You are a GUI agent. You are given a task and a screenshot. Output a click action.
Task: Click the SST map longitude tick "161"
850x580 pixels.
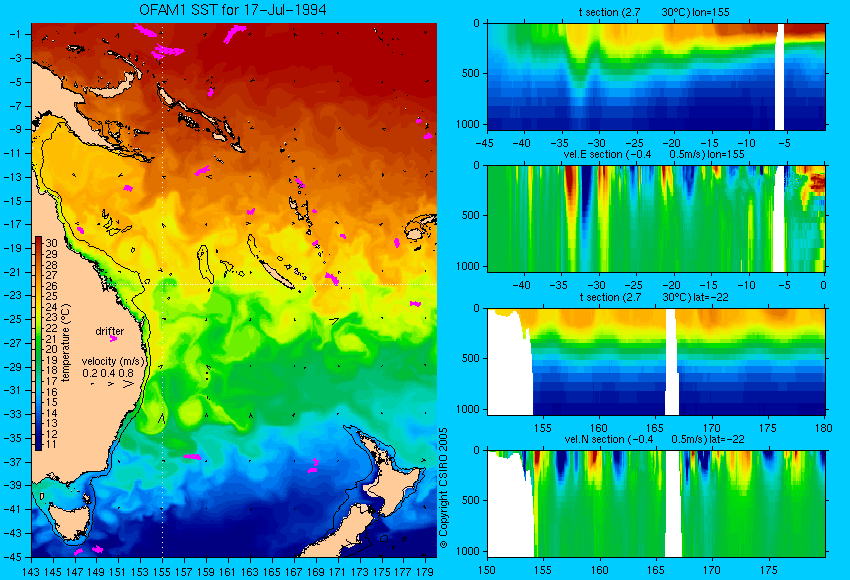228,571
